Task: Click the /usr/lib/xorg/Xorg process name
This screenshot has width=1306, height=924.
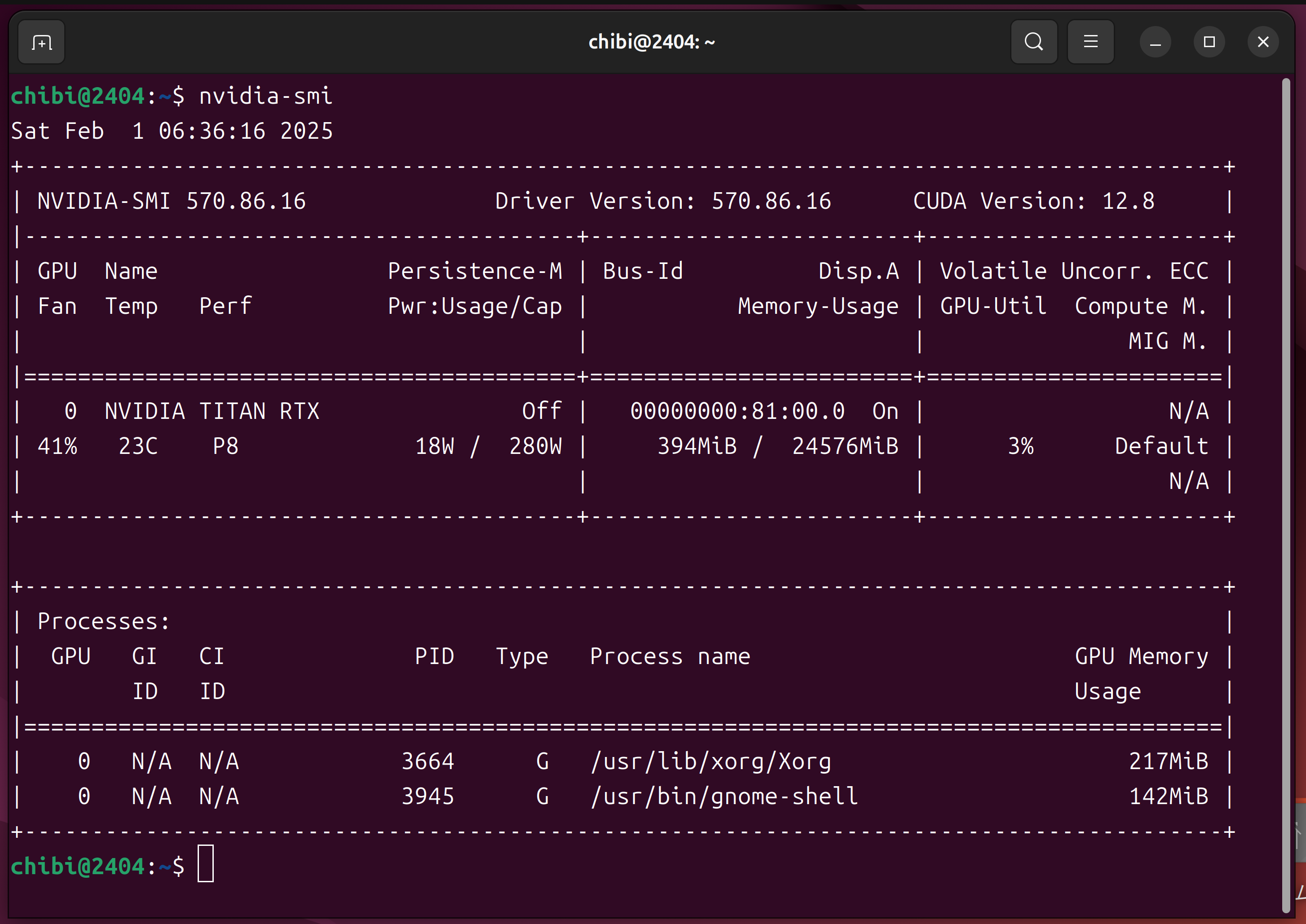Action: coord(711,761)
